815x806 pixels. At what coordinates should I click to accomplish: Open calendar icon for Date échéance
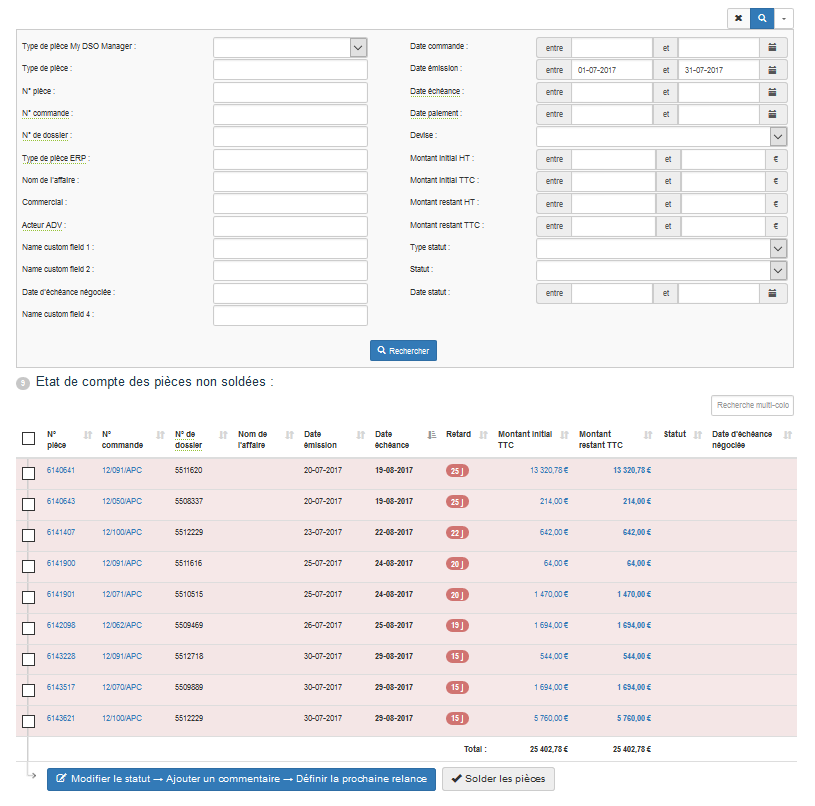pyautogui.click(x=772, y=92)
